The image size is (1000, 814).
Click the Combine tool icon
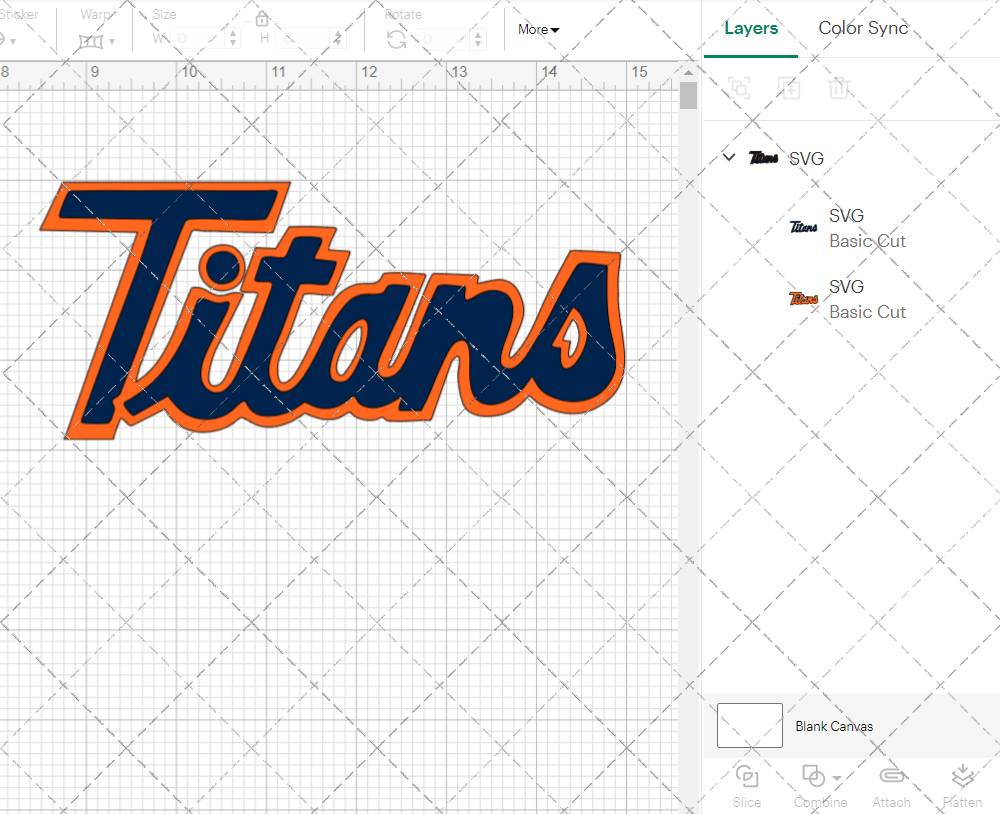point(812,775)
